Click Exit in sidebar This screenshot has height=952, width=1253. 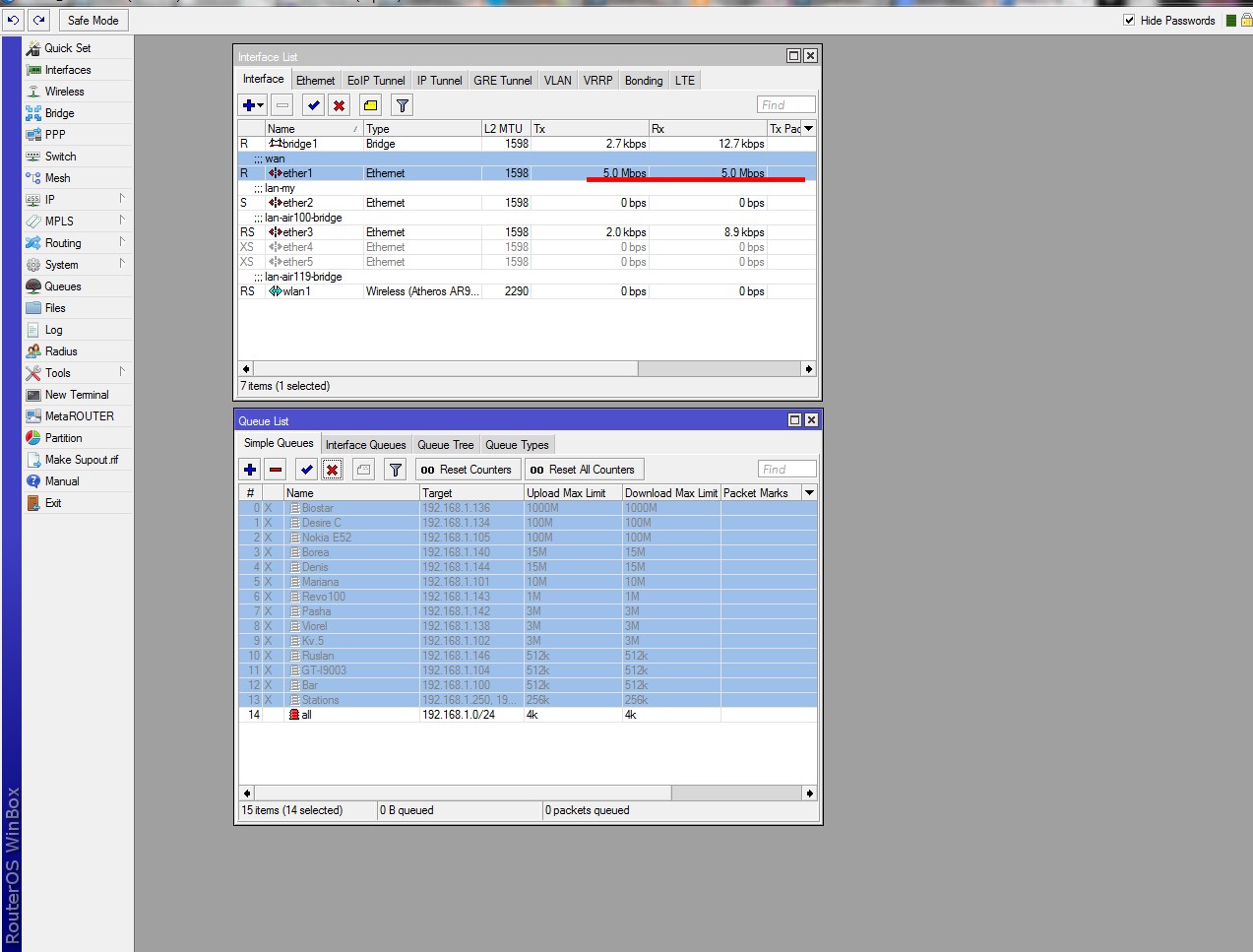[78, 503]
